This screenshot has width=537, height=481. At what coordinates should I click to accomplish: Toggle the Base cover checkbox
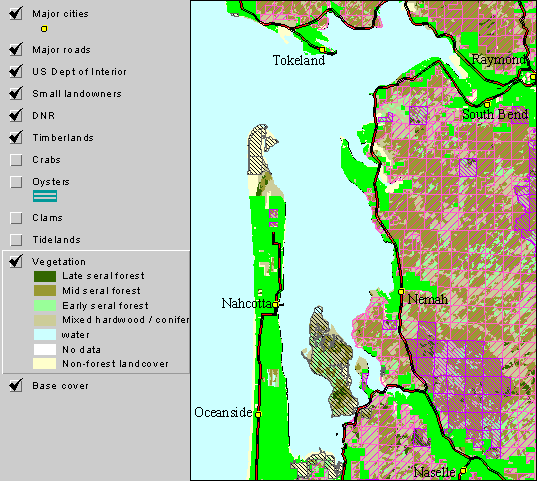pyautogui.click(x=16, y=386)
